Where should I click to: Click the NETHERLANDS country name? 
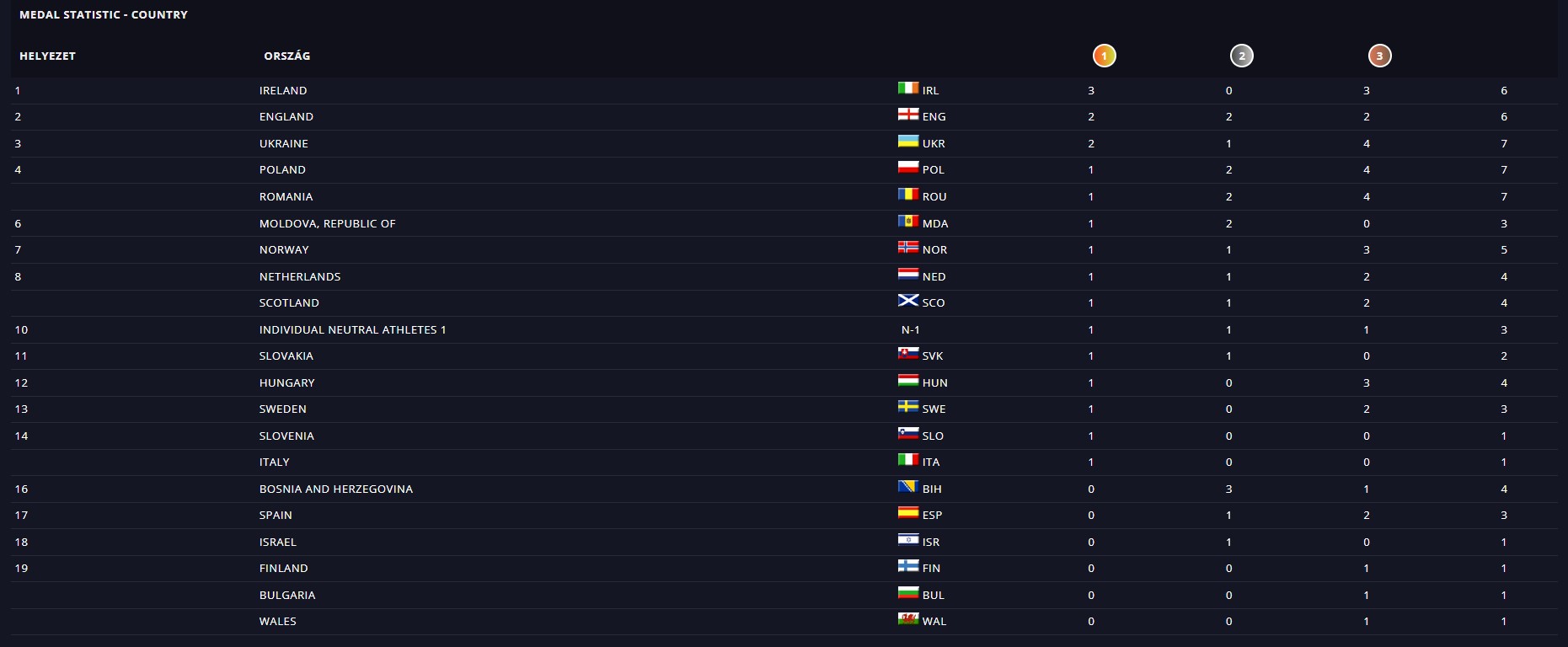click(299, 277)
